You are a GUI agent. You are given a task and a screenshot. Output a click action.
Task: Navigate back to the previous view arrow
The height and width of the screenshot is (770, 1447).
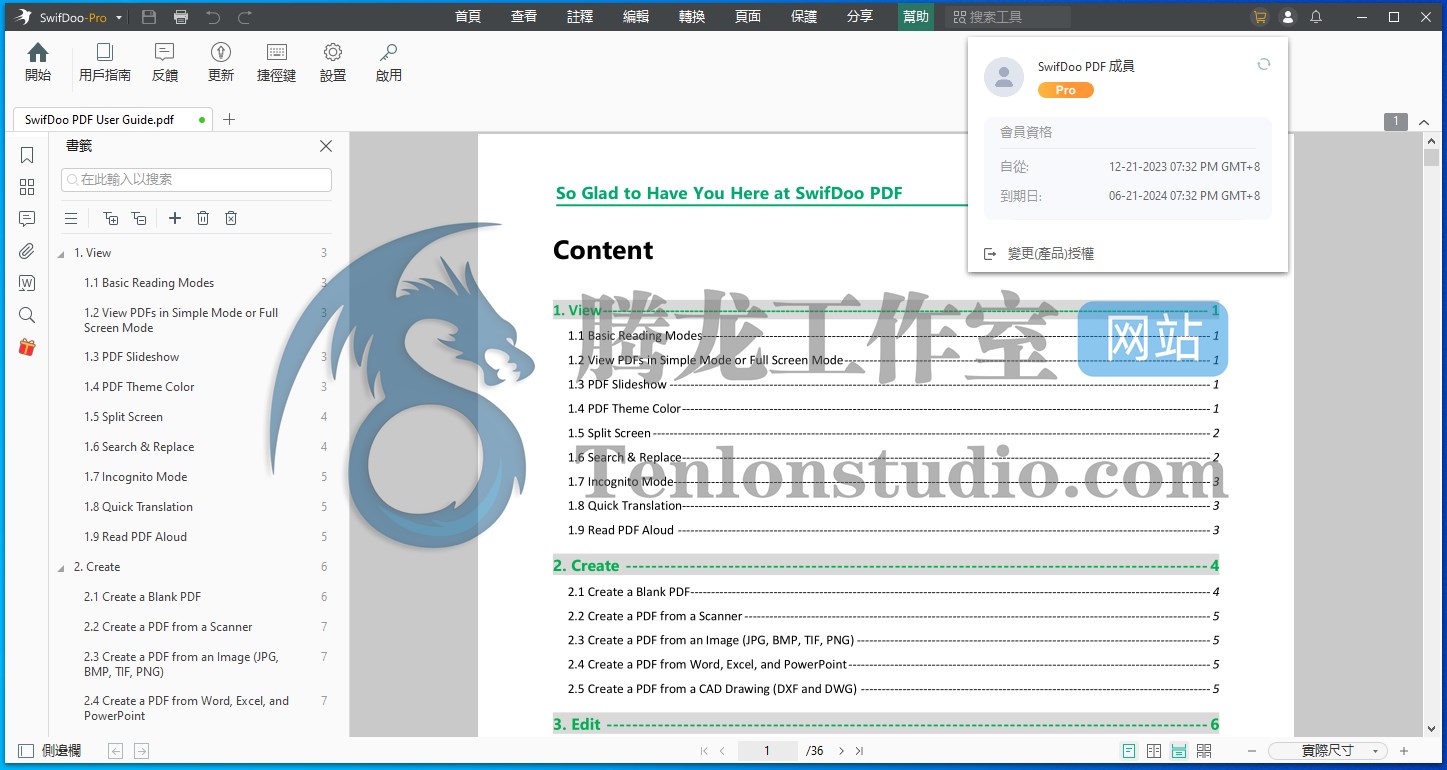click(115, 750)
